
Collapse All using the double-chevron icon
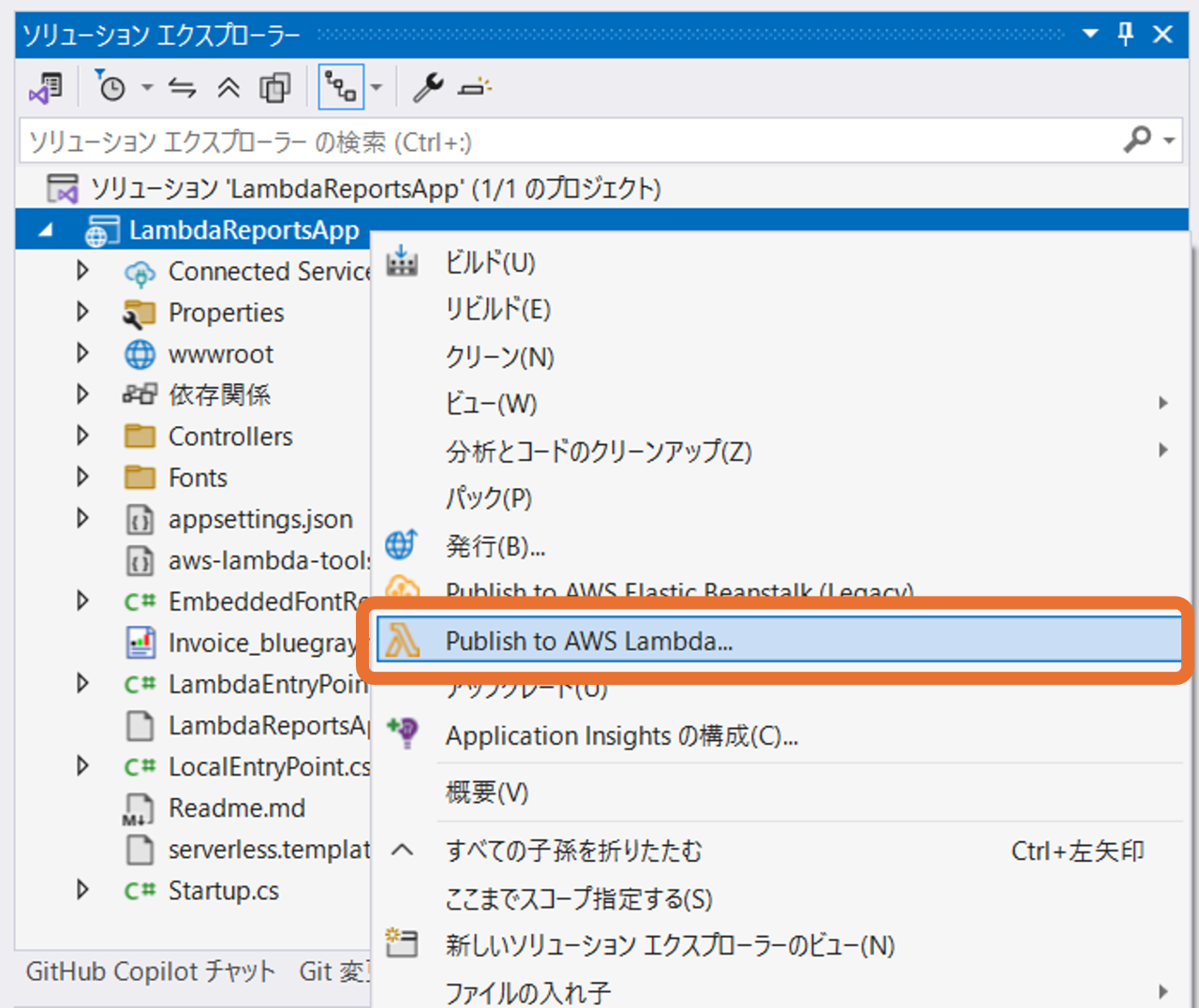pyautogui.click(x=228, y=88)
